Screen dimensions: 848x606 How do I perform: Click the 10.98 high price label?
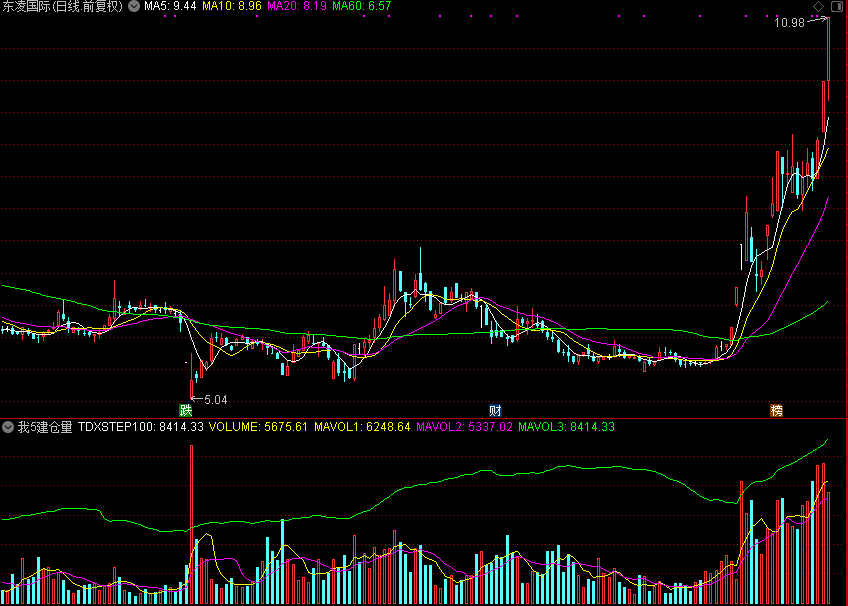pos(790,23)
